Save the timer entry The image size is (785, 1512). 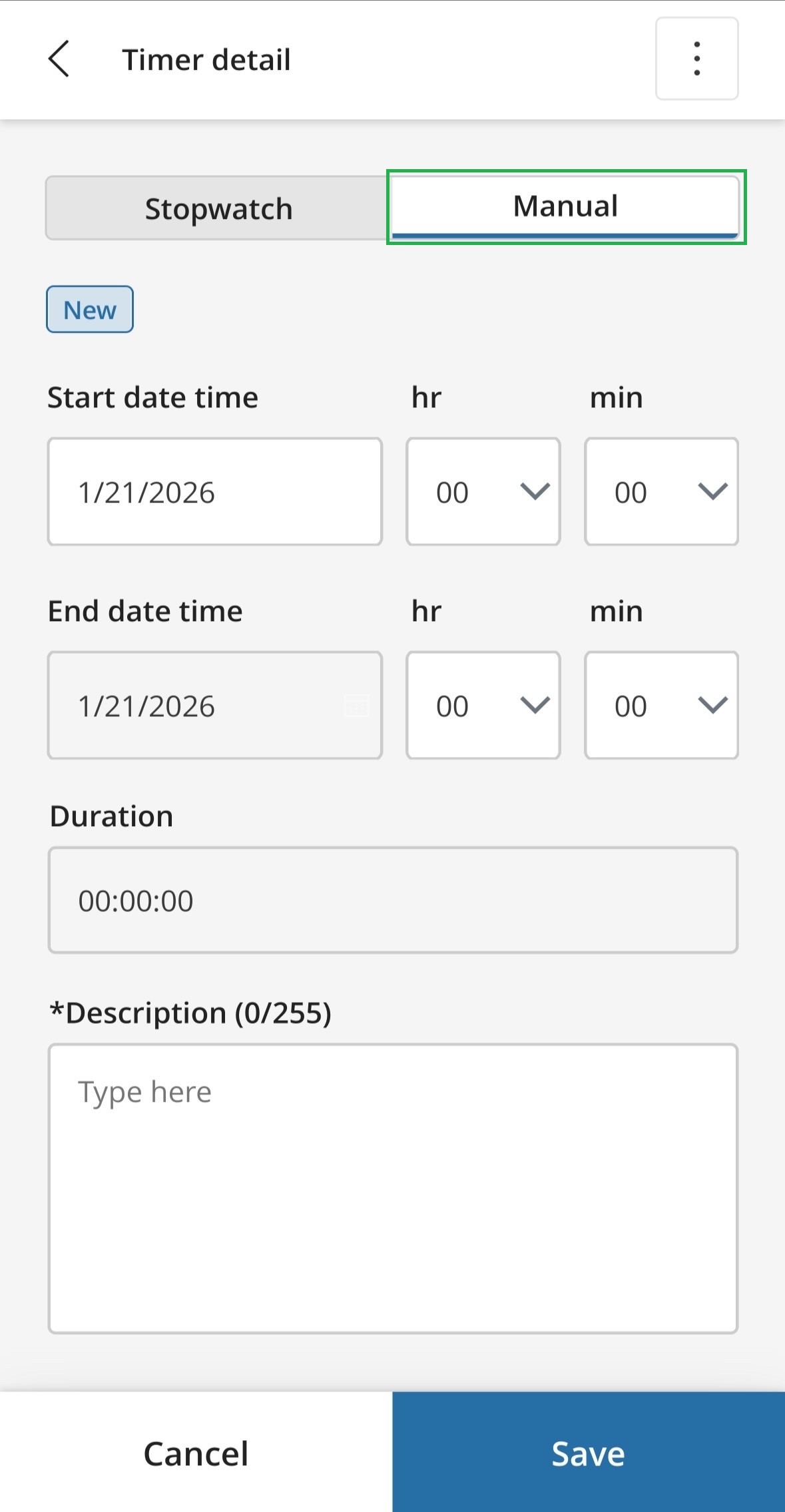(588, 1453)
